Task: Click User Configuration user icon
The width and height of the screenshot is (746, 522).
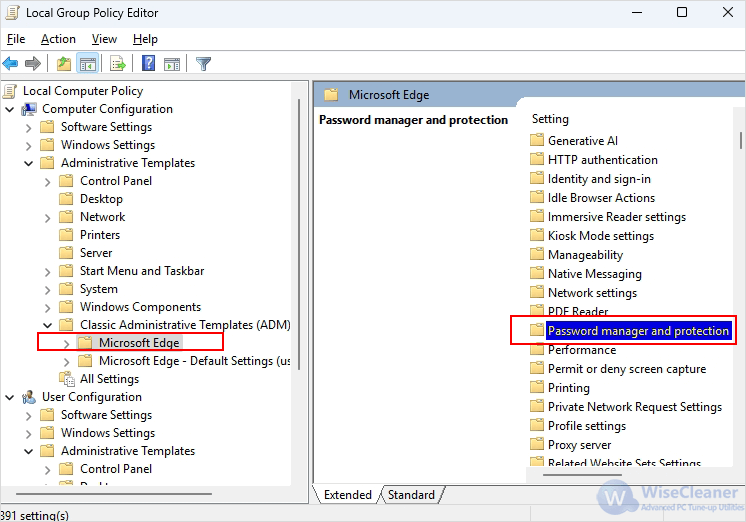Action: coord(29,397)
